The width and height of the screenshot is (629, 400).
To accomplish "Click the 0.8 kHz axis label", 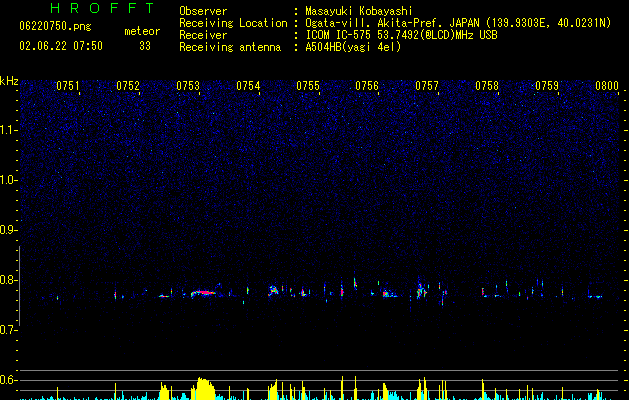I will click(9, 280).
